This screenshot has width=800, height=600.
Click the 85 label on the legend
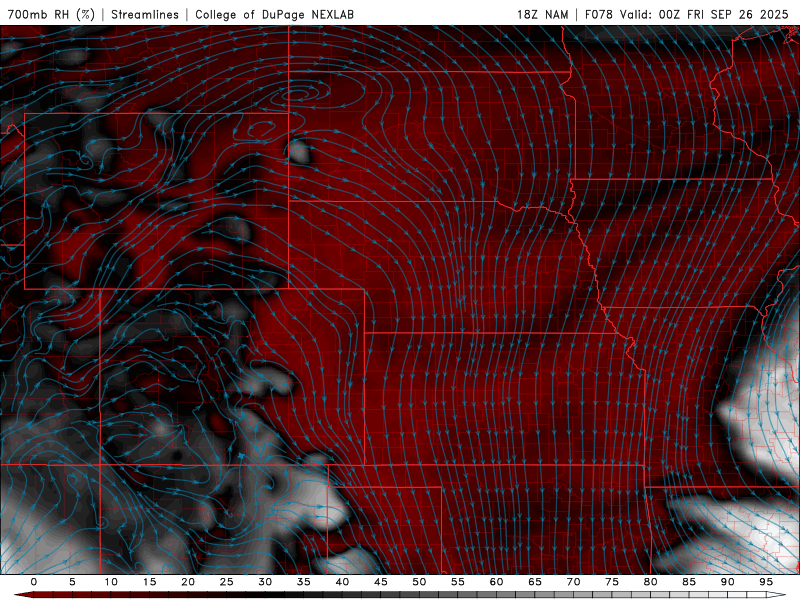689,582
